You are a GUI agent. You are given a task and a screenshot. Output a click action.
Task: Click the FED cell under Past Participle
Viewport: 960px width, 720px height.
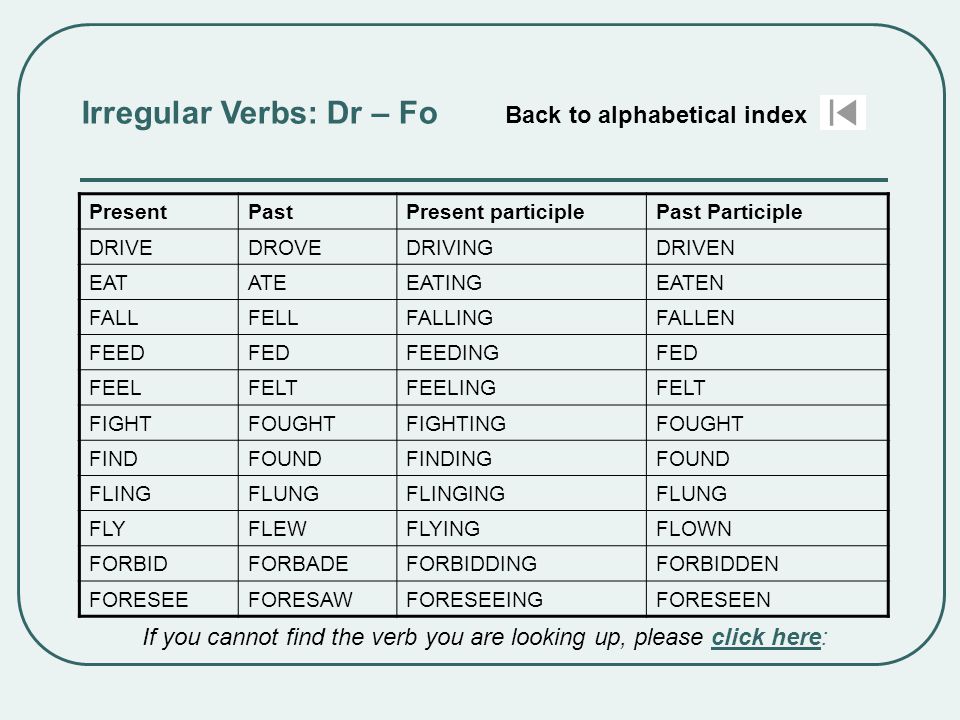(767, 353)
